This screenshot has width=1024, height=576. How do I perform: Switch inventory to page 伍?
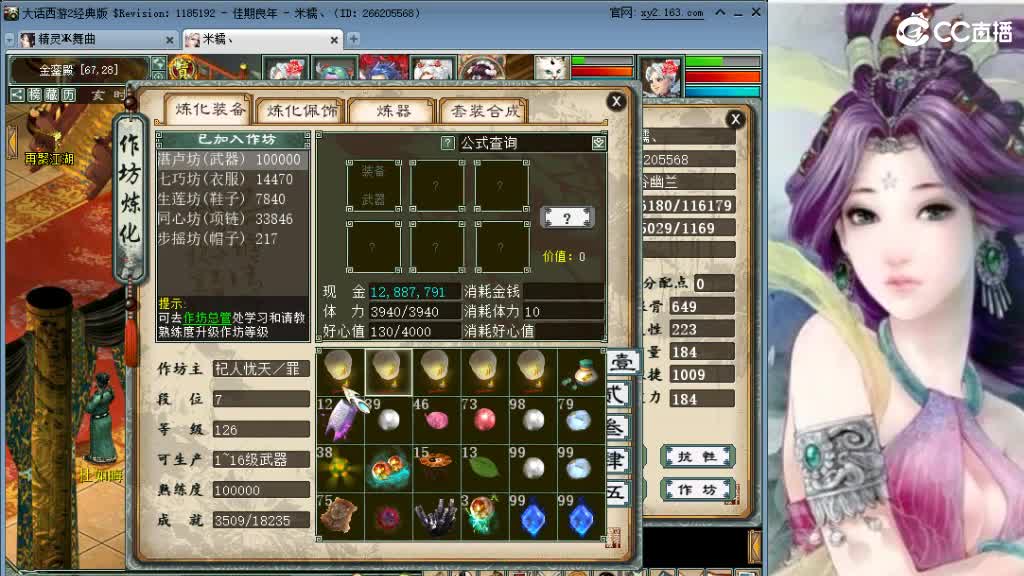click(x=618, y=493)
